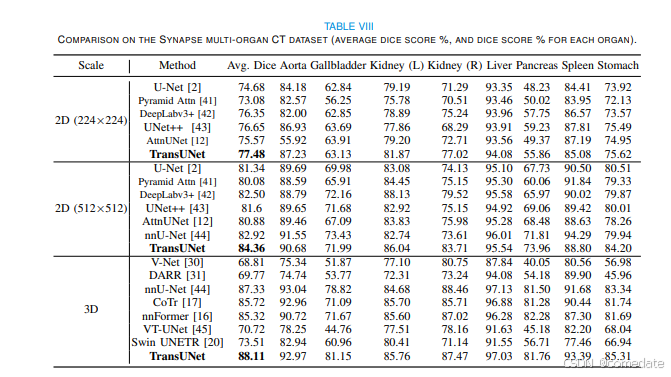Viewport: 671px width, 377px height.
Task: Click the 3D scale label
Action: tap(91, 309)
